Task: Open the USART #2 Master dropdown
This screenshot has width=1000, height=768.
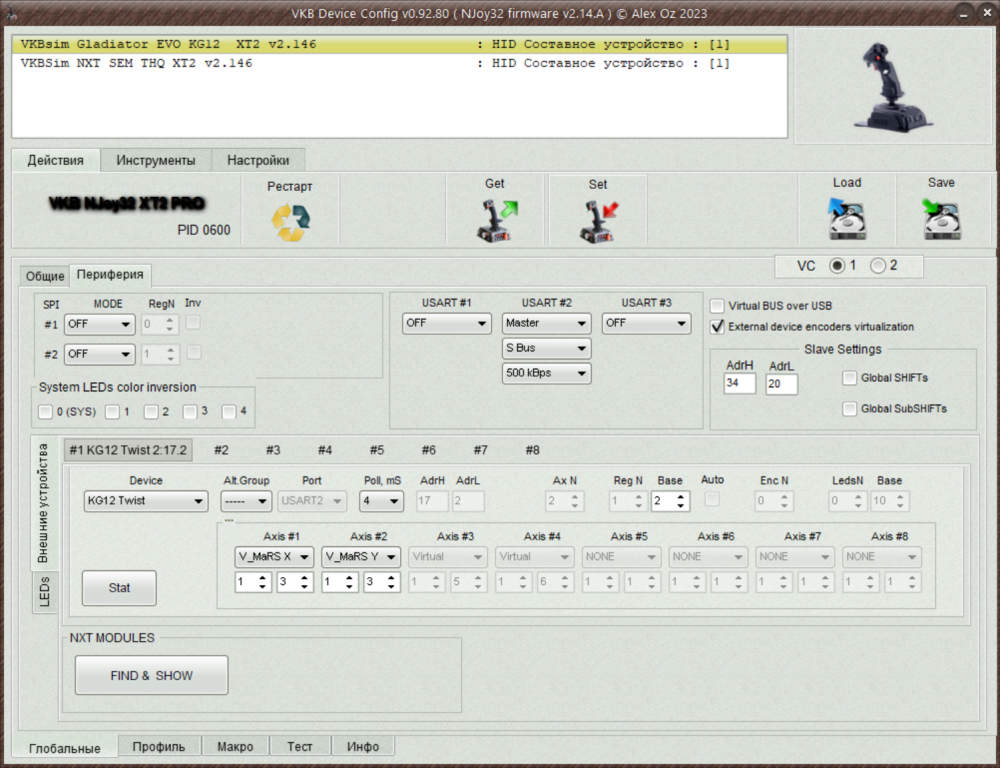Action: point(546,323)
